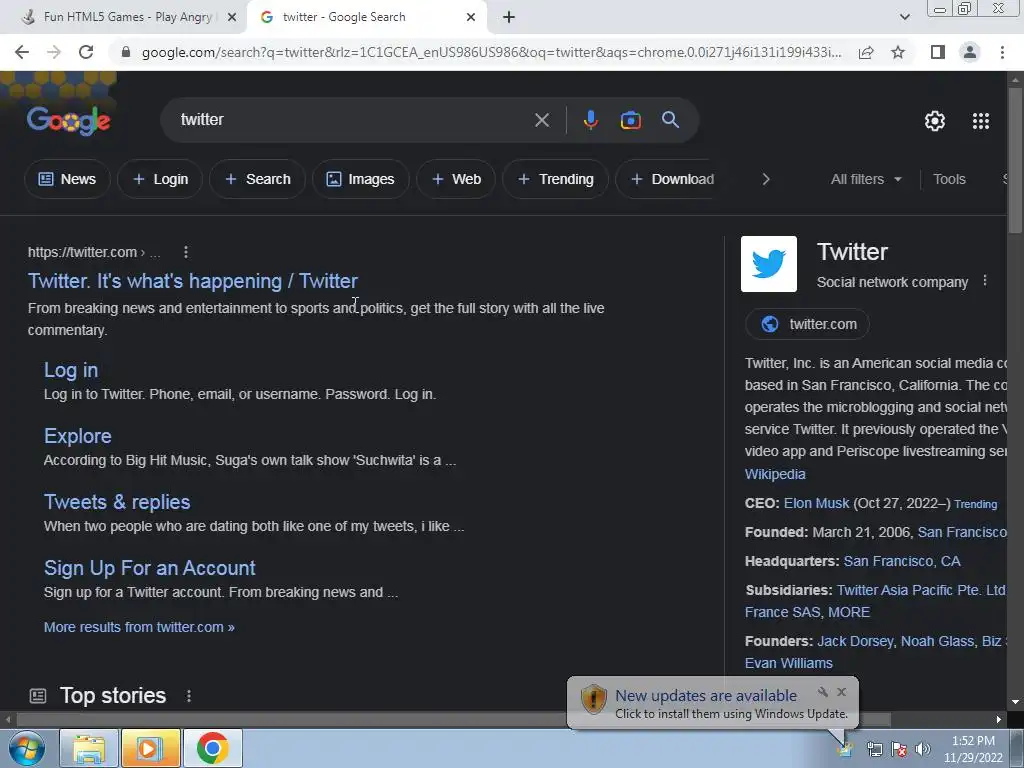1024x768 pixels.
Task: Open the Google apps grid
Action: 980,121
